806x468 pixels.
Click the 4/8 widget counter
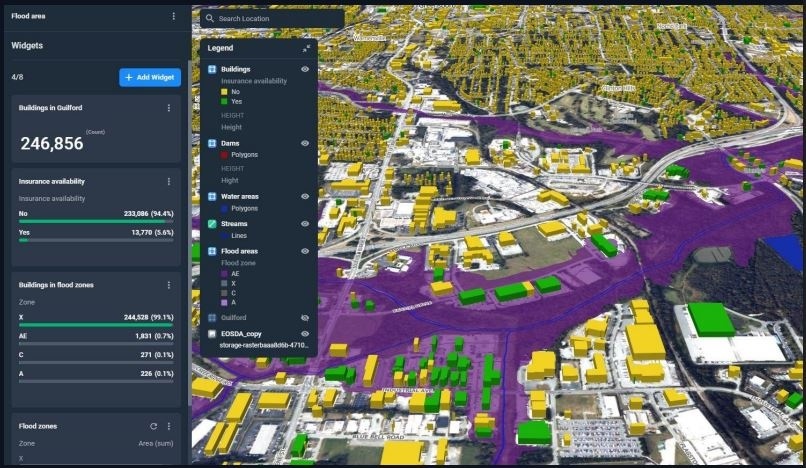coord(17,77)
